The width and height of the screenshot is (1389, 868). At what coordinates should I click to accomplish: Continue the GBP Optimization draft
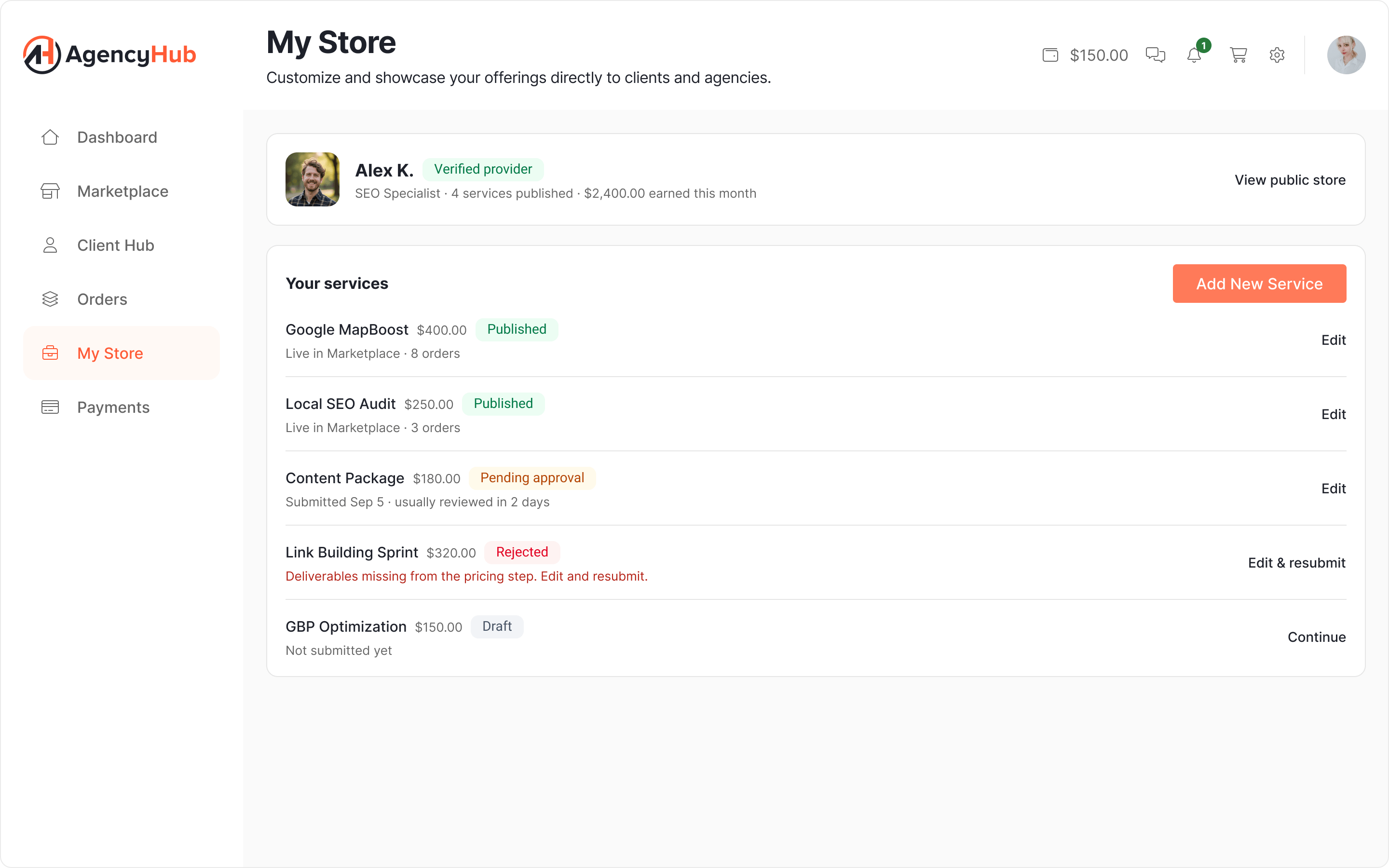point(1317,637)
